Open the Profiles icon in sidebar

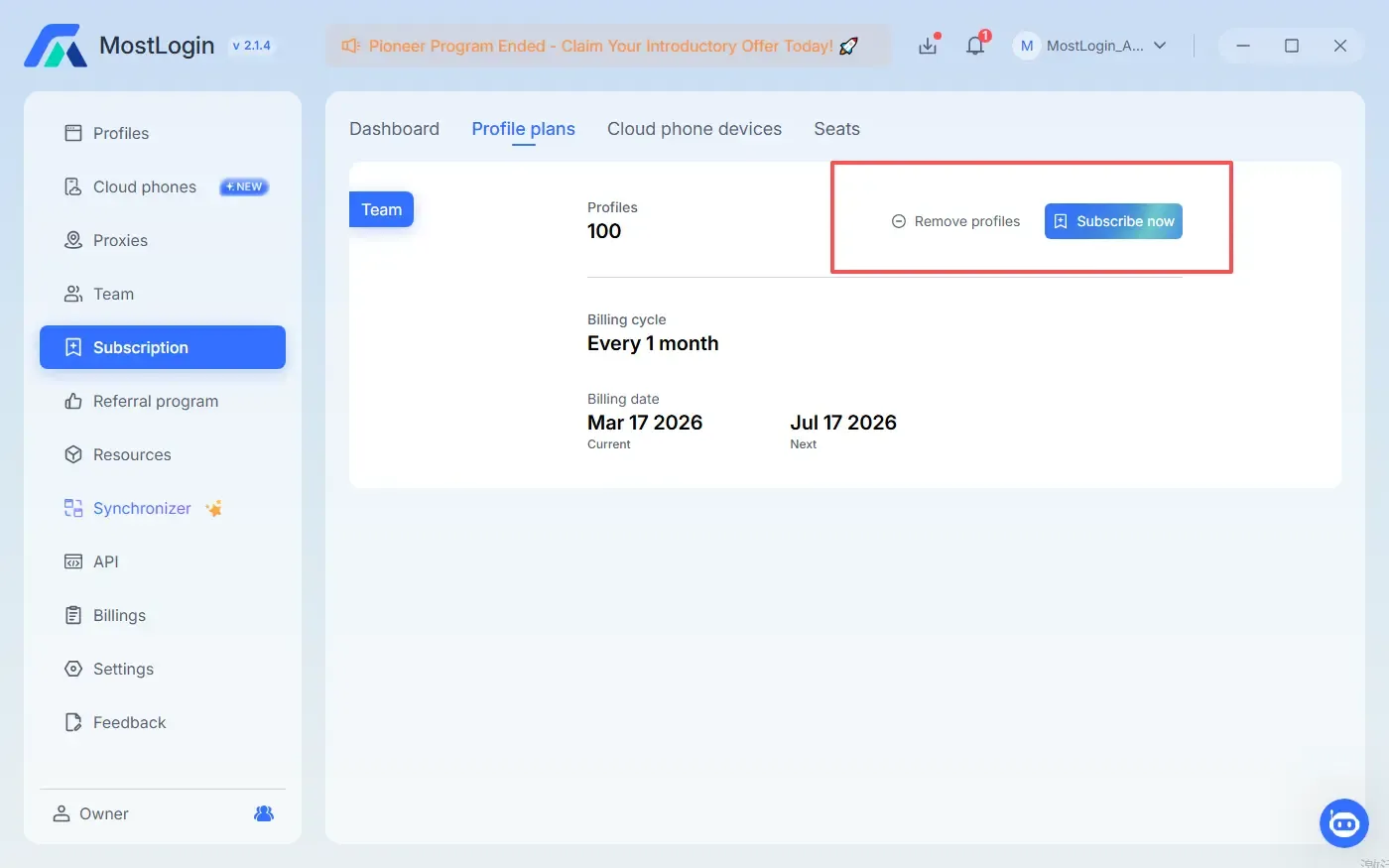click(73, 133)
